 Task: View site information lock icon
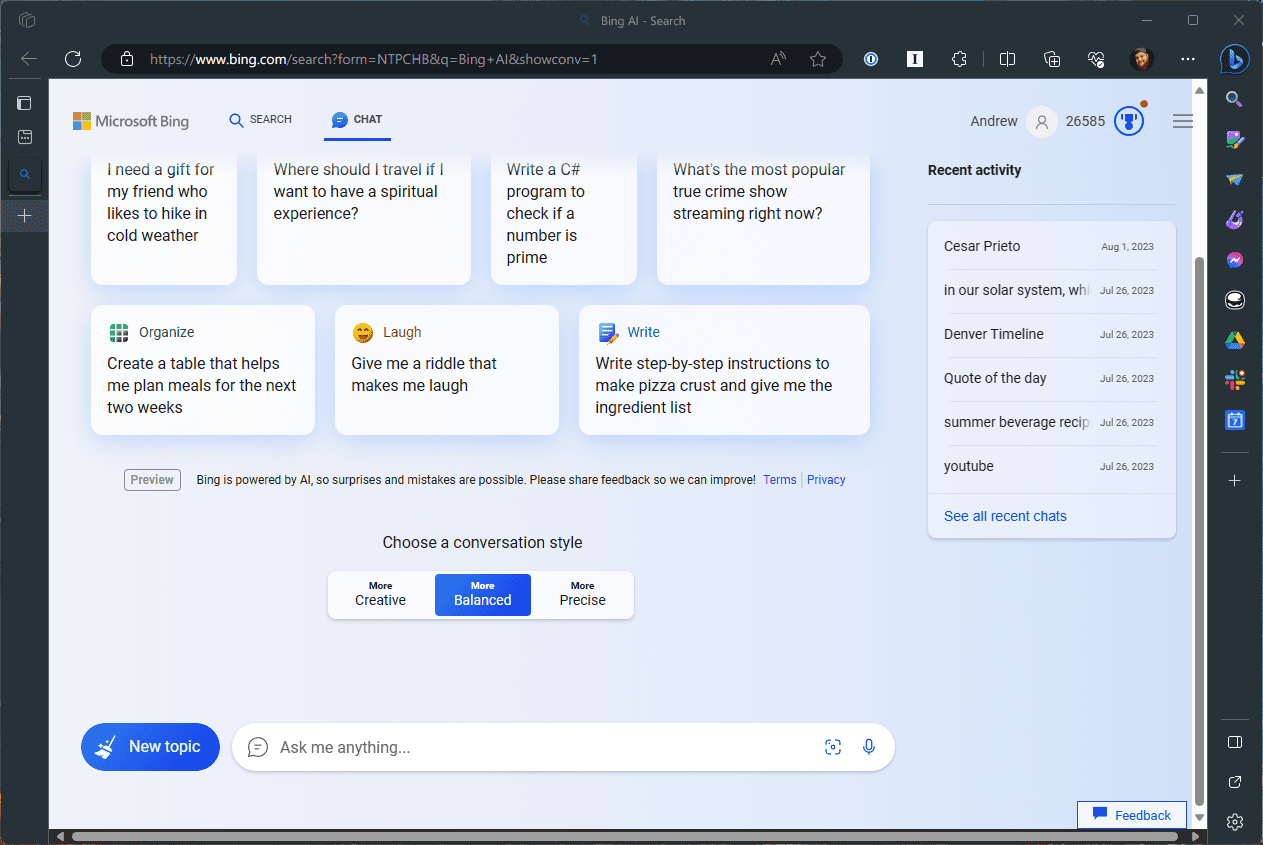click(x=127, y=59)
